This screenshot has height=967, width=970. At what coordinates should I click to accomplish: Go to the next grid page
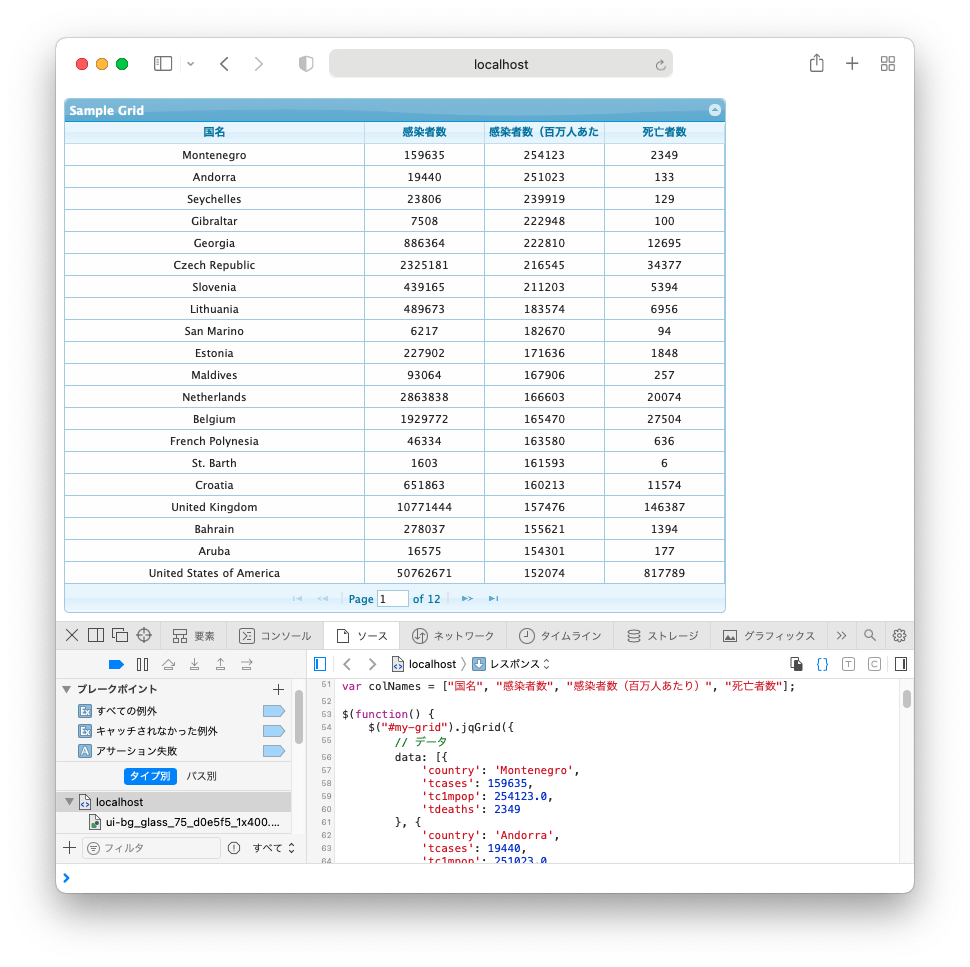467,598
